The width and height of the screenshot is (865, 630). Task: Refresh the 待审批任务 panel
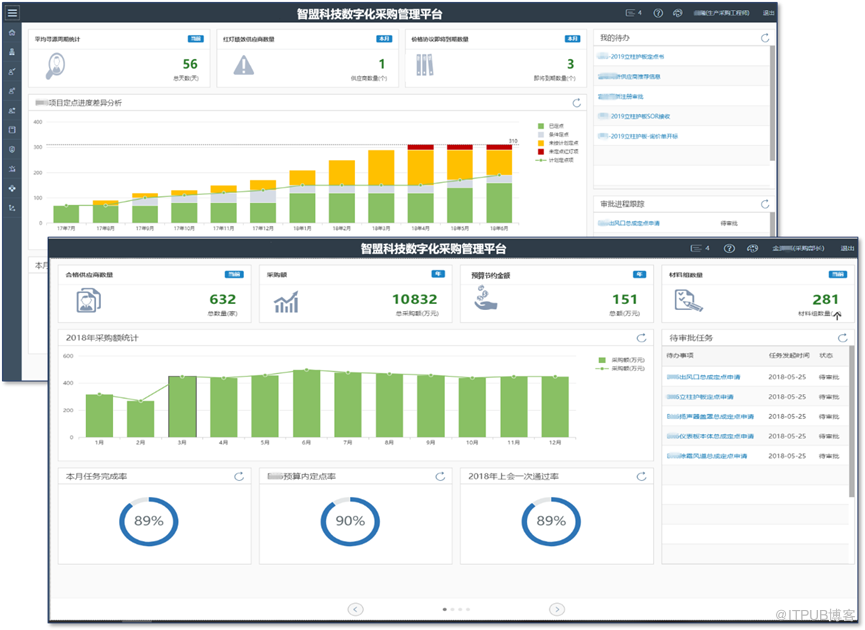point(842,338)
